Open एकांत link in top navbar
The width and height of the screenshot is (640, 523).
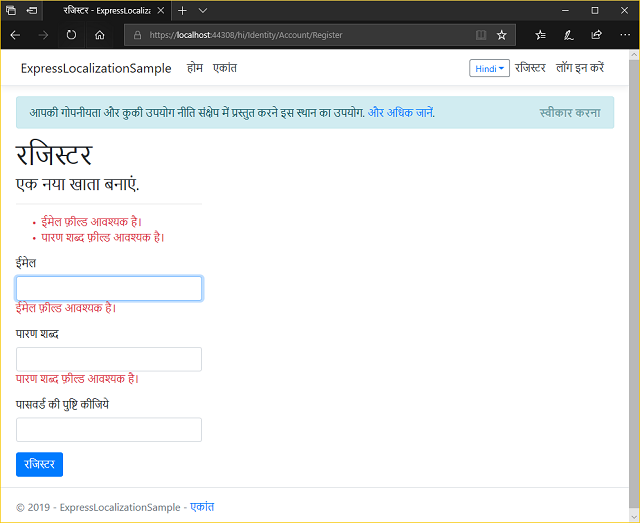click(x=225, y=69)
